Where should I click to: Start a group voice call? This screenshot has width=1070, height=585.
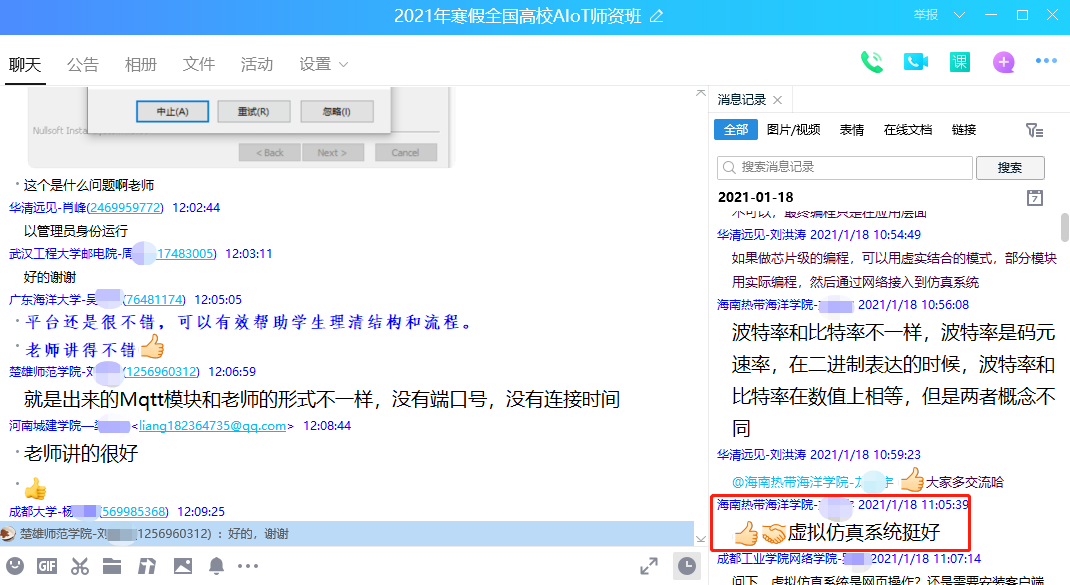(871, 62)
